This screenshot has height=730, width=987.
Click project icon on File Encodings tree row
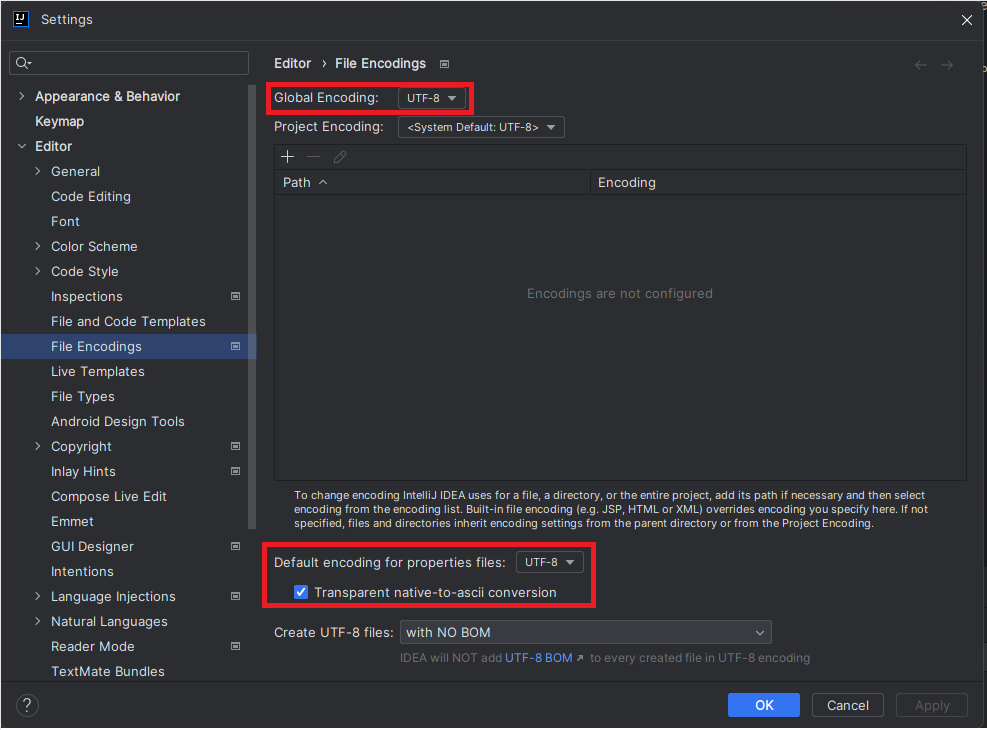coord(235,346)
